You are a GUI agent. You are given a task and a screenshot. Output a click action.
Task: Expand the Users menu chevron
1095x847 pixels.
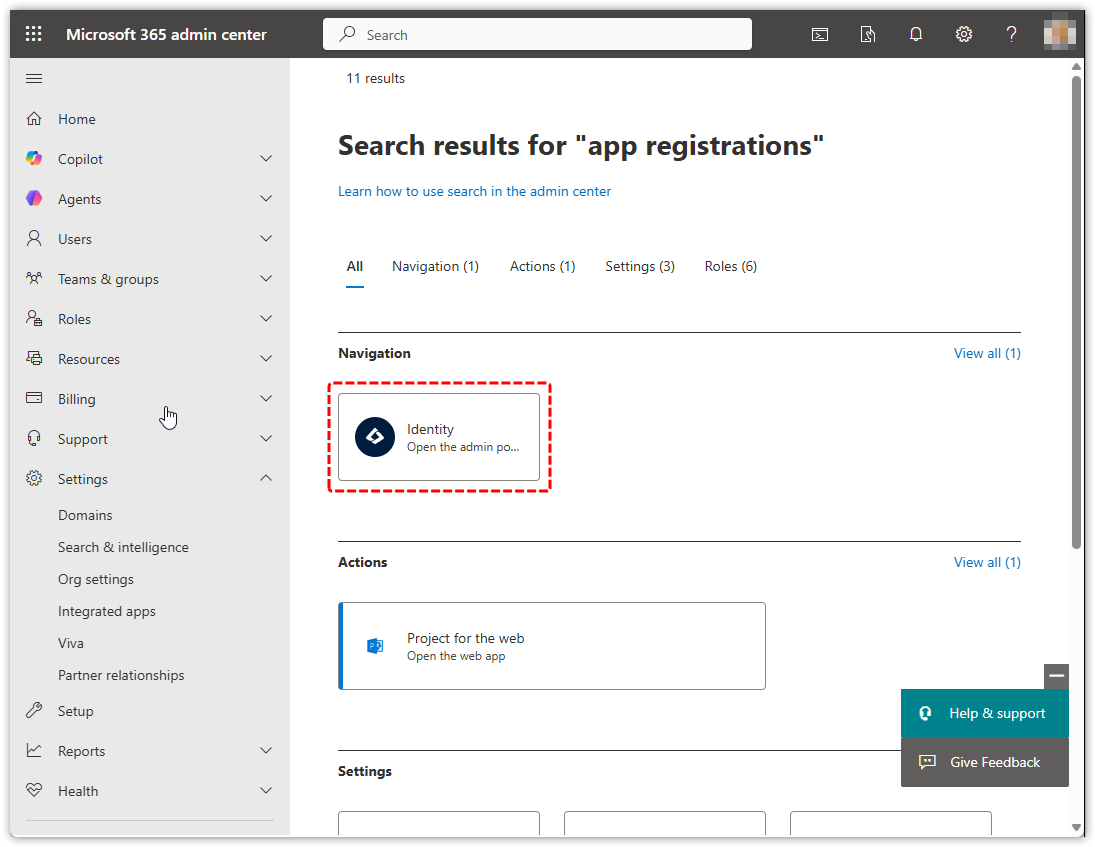coord(266,239)
